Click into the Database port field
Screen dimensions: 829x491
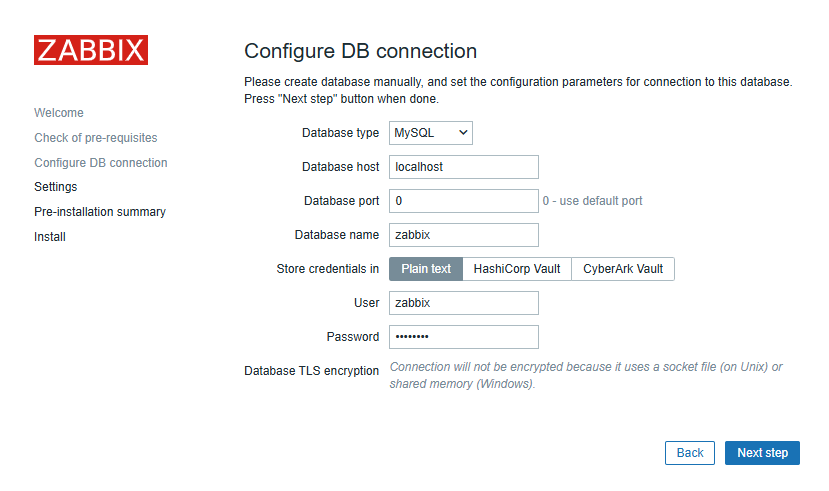point(464,201)
